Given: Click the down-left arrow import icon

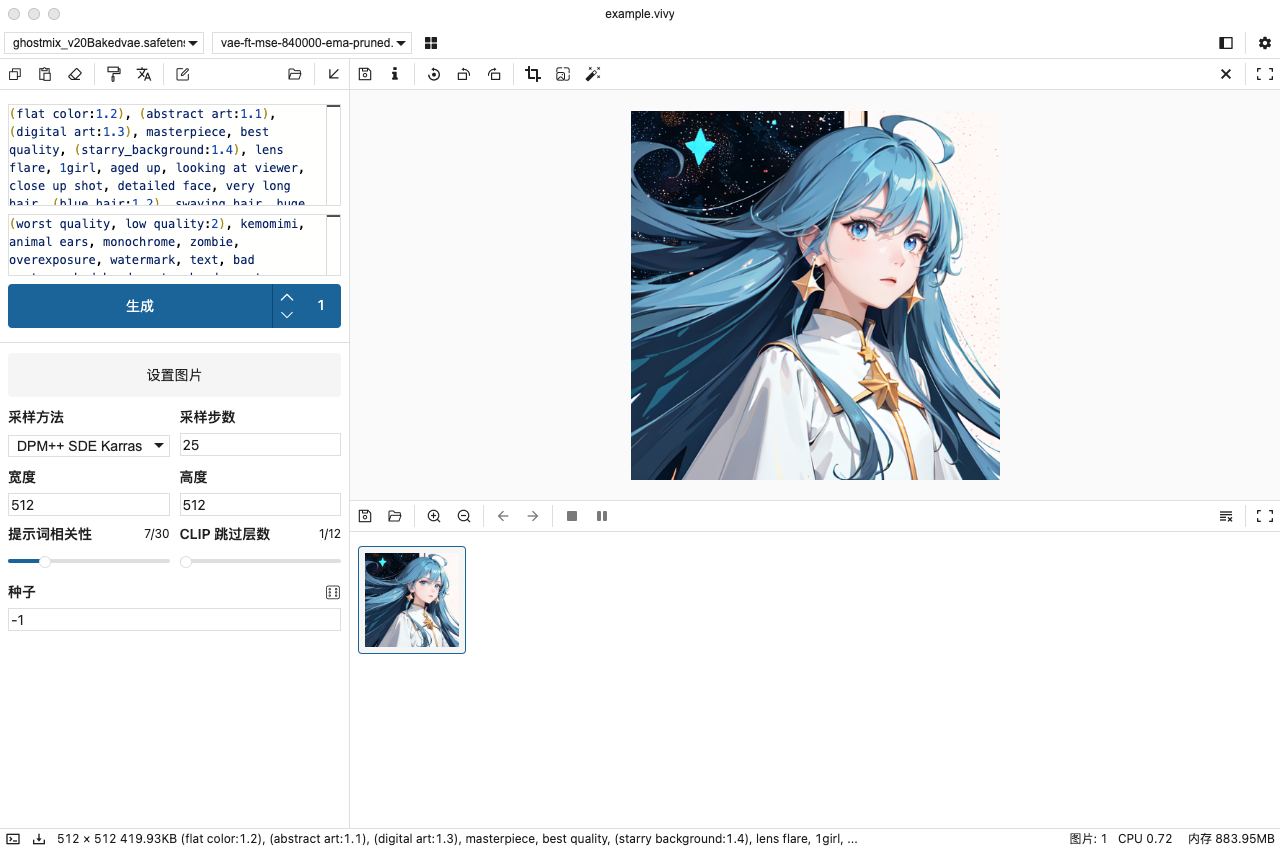Looking at the screenshot, I should point(334,74).
